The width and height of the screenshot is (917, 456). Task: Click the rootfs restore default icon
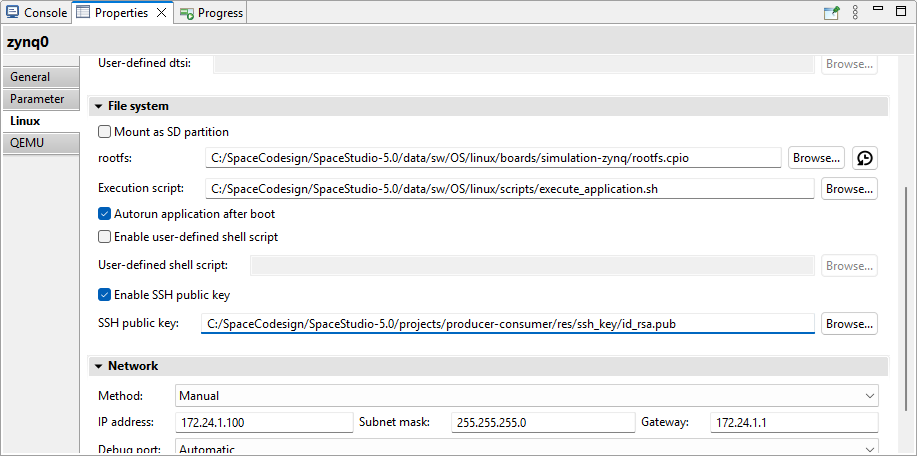[865, 158]
